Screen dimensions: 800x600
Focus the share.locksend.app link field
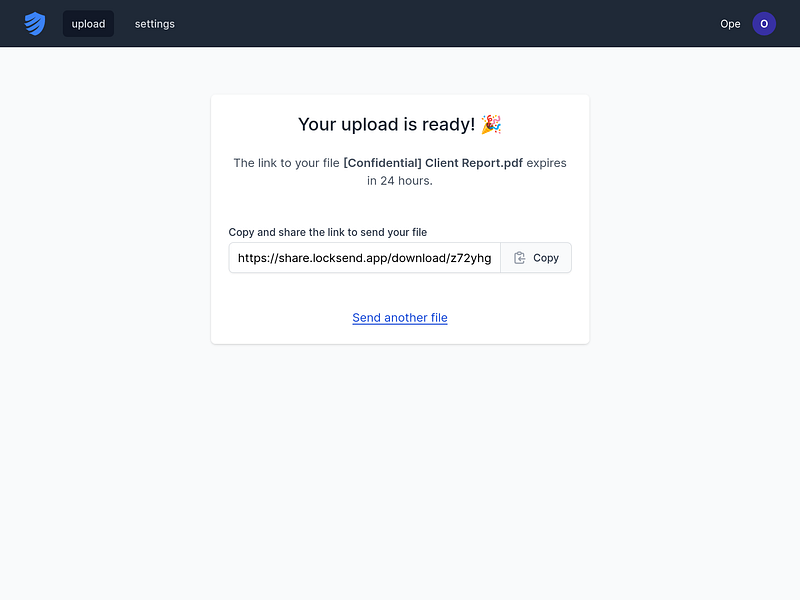(x=364, y=258)
